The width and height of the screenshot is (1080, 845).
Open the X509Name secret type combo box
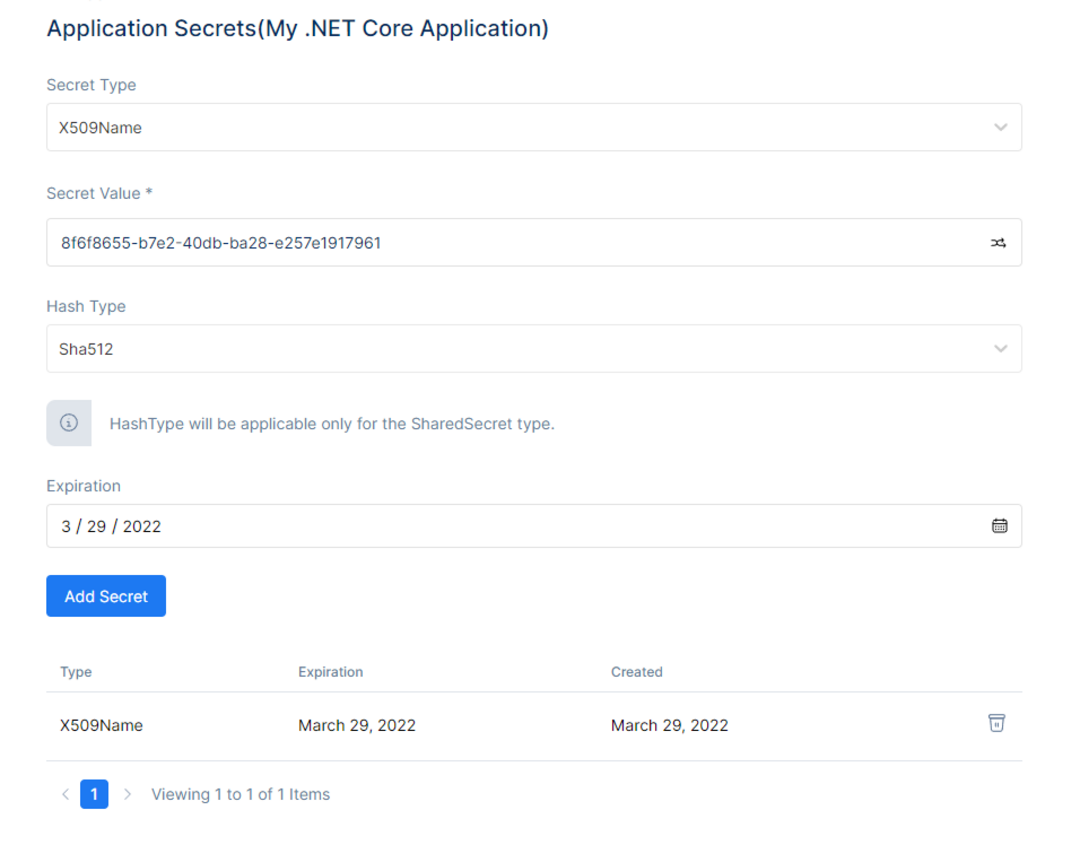[x=534, y=127]
